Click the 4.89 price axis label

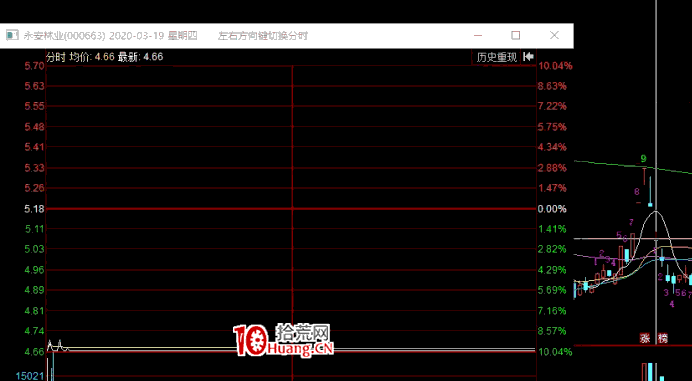(34, 290)
